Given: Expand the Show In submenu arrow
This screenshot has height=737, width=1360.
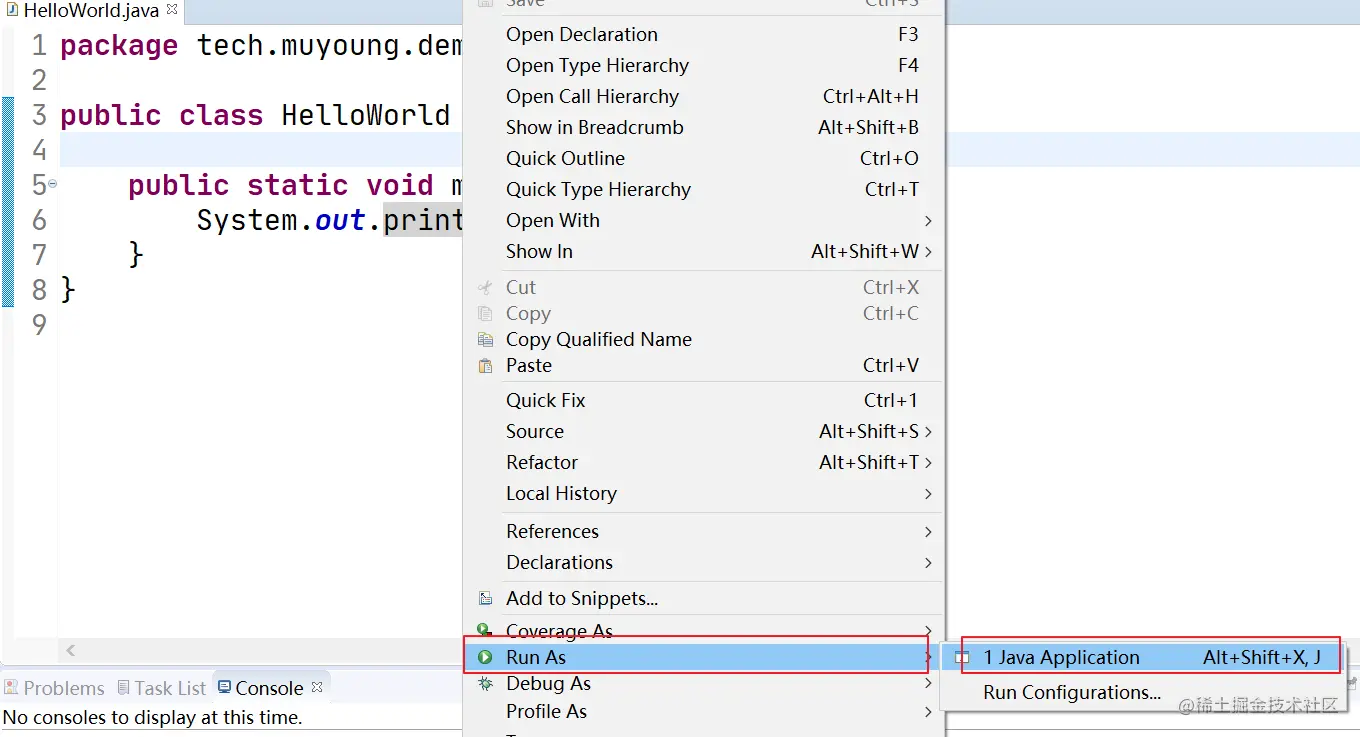Looking at the screenshot, I should point(928,251).
